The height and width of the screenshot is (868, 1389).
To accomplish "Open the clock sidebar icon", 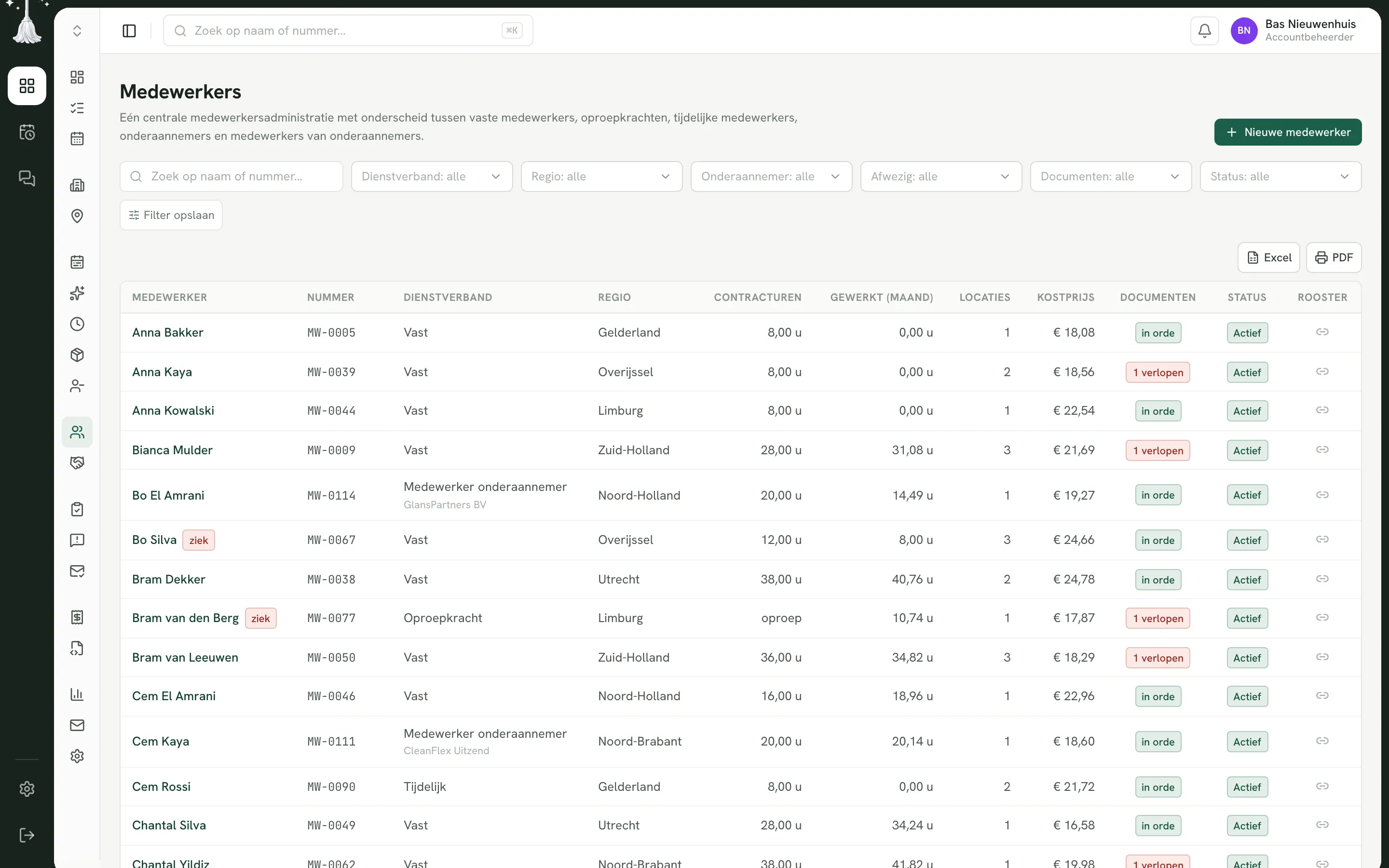I will click(x=77, y=324).
